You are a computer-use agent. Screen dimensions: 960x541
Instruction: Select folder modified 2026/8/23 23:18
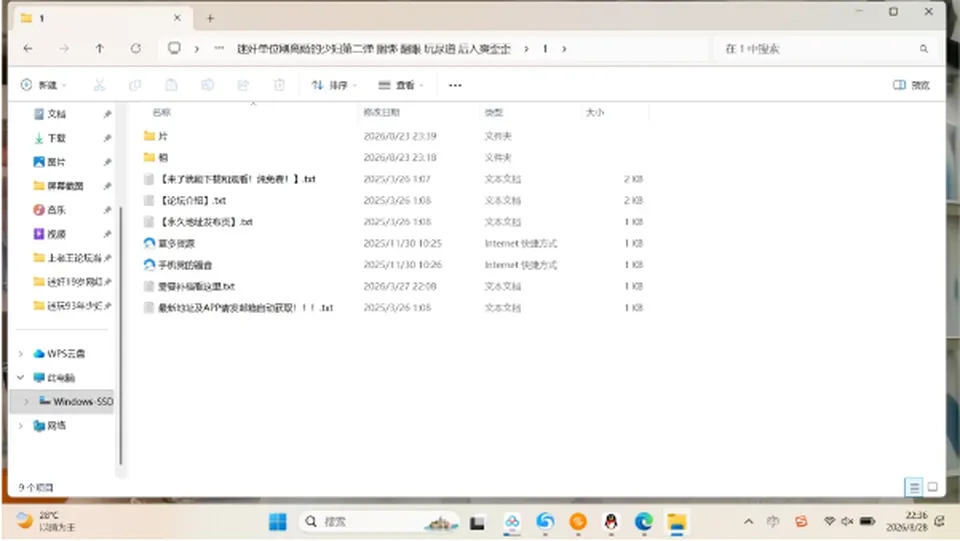tap(394, 157)
